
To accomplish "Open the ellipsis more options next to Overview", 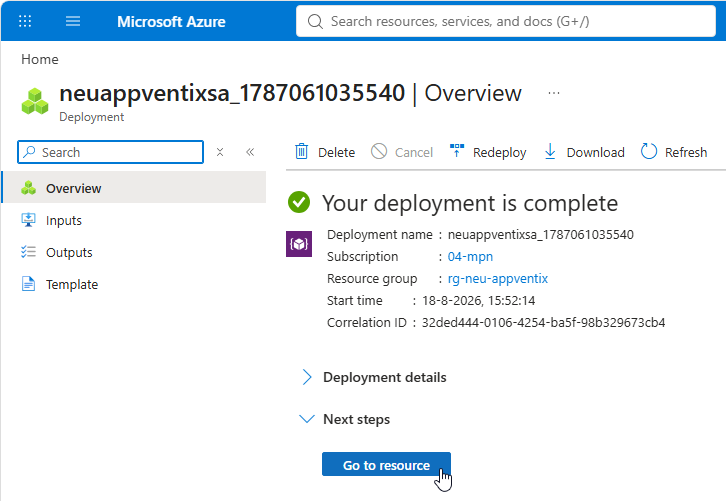I will [554, 93].
